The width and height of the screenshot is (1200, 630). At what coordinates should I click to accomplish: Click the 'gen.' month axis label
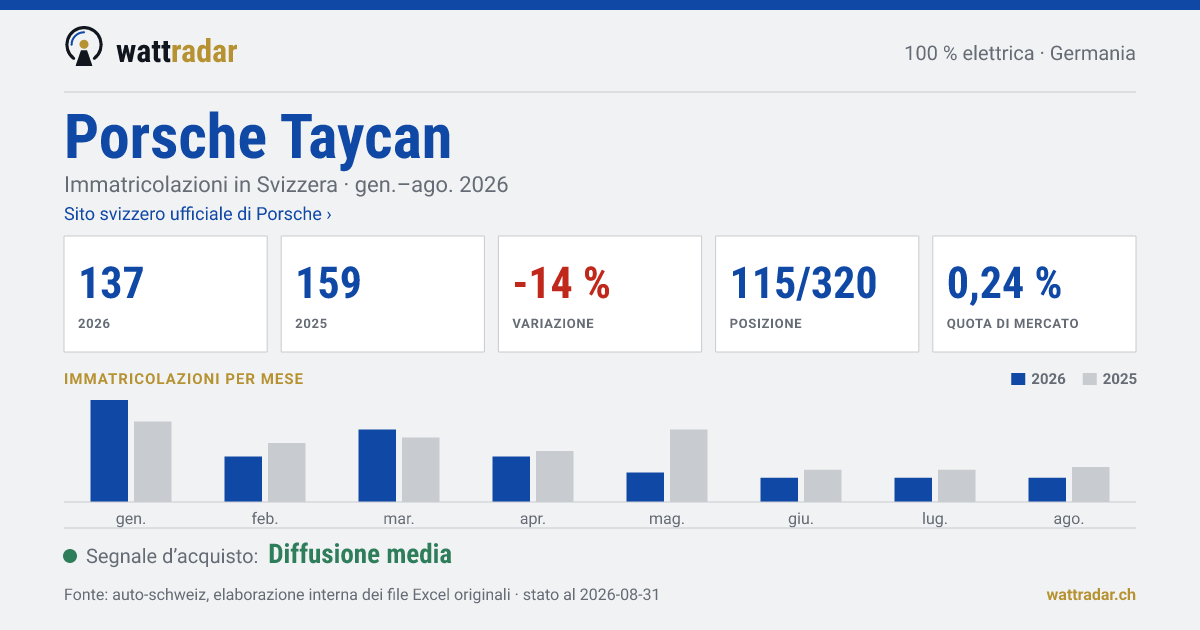[131, 519]
